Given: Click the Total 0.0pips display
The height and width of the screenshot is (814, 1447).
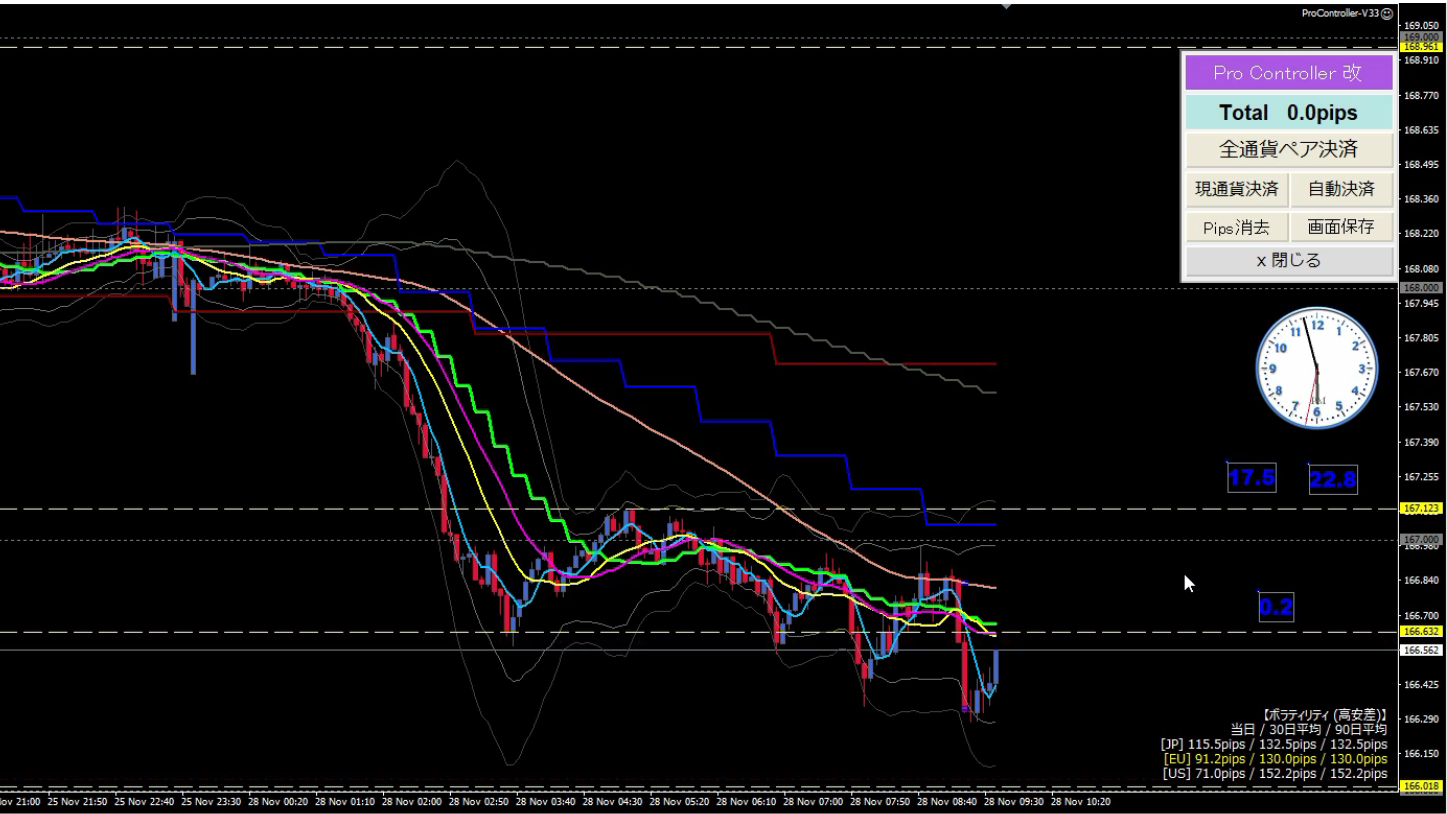Looking at the screenshot, I should (x=1288, y=113).
